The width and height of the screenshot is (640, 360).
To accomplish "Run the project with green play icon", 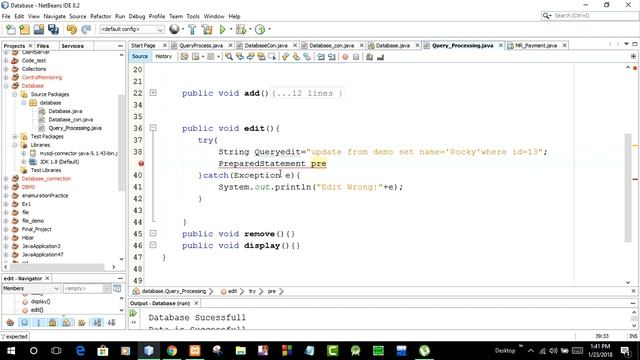I will [x=222, y=29].
